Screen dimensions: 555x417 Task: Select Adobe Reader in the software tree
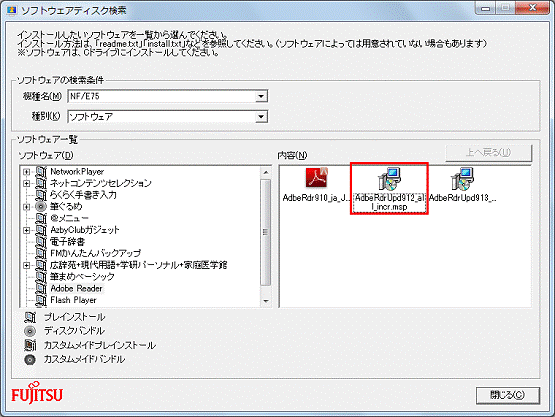pos(76,289)
